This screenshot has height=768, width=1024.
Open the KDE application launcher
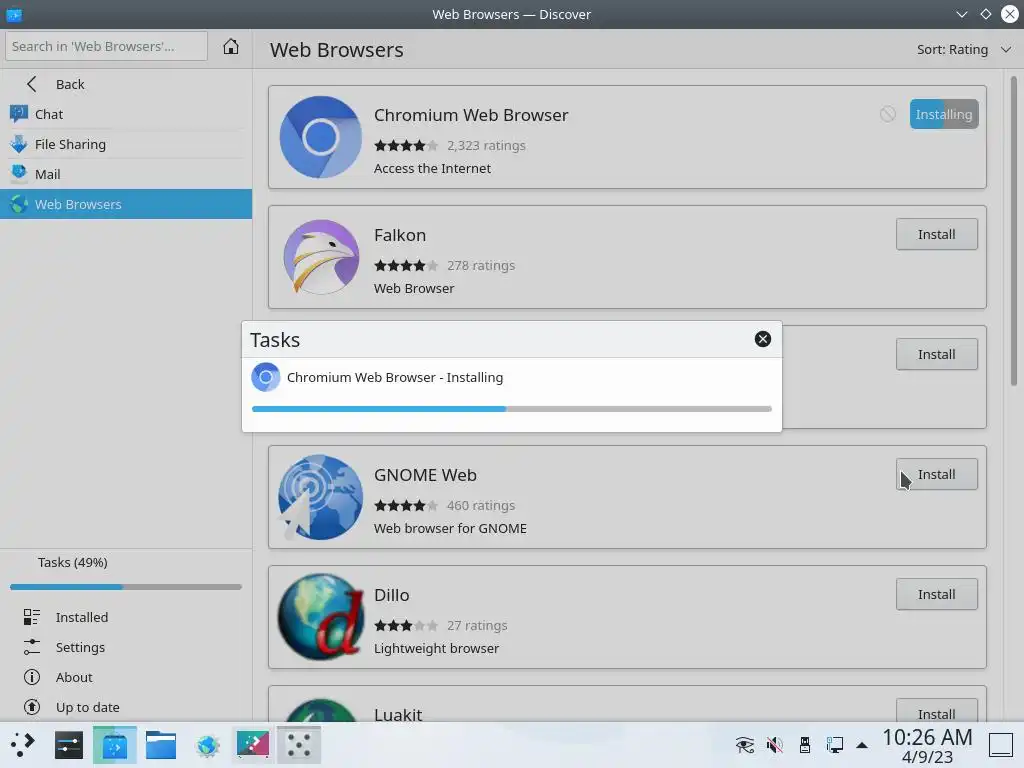coord(22,744)
